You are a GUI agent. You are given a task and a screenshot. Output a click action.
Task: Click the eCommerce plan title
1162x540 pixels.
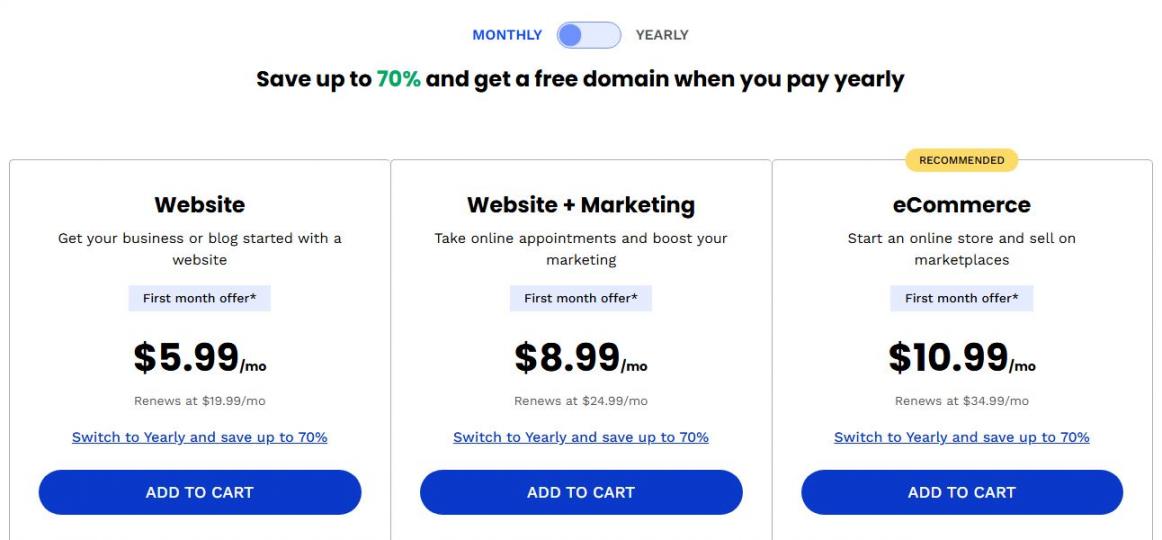(962, 205)
